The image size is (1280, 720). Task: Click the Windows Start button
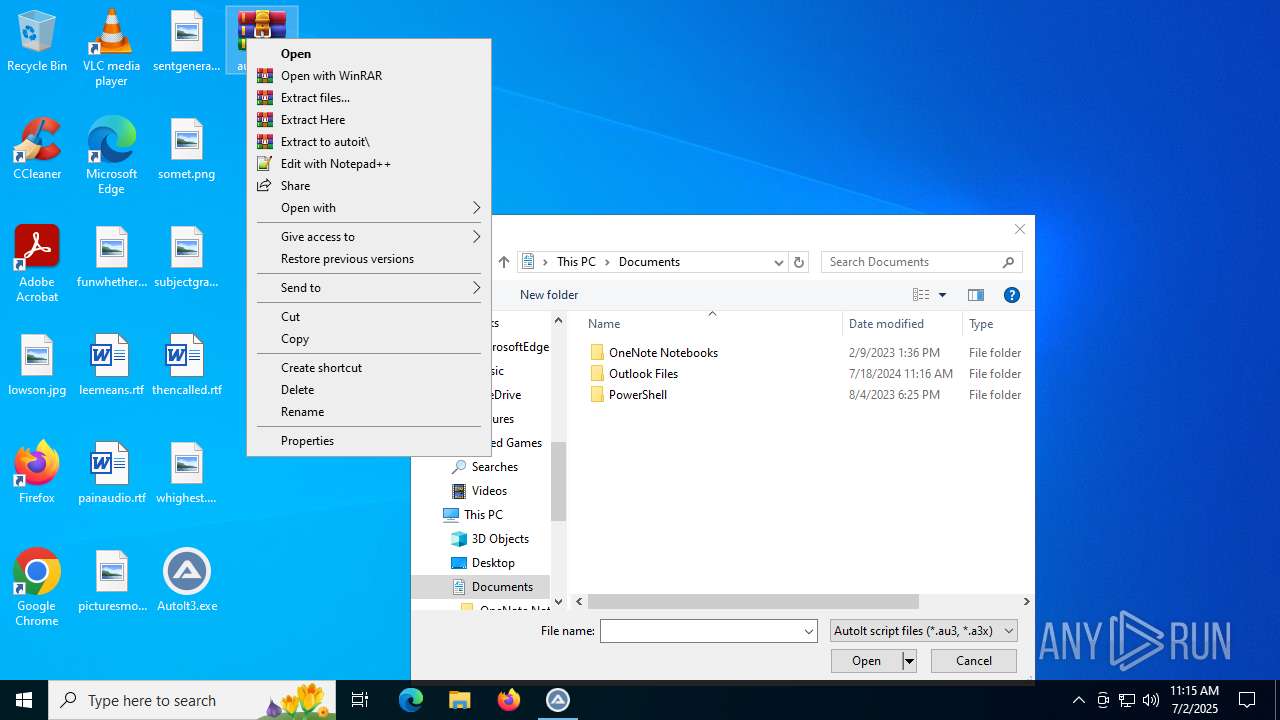(24, 700)
